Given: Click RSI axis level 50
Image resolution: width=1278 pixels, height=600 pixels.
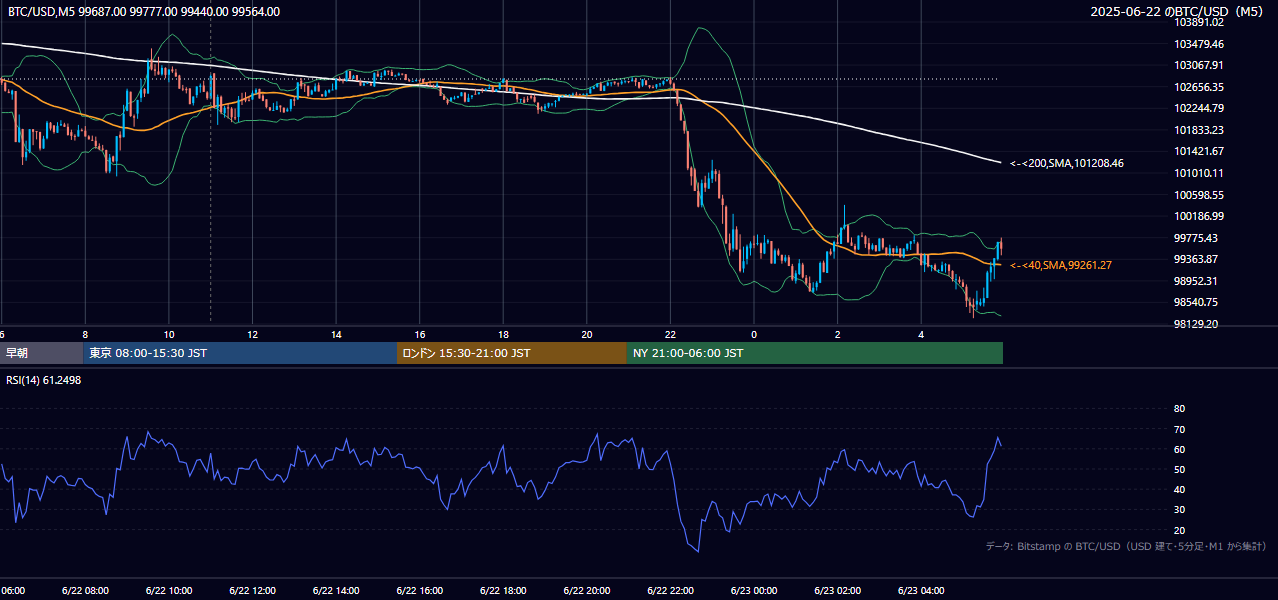Looking at the screenshot, I should [x=1179, y=470].
